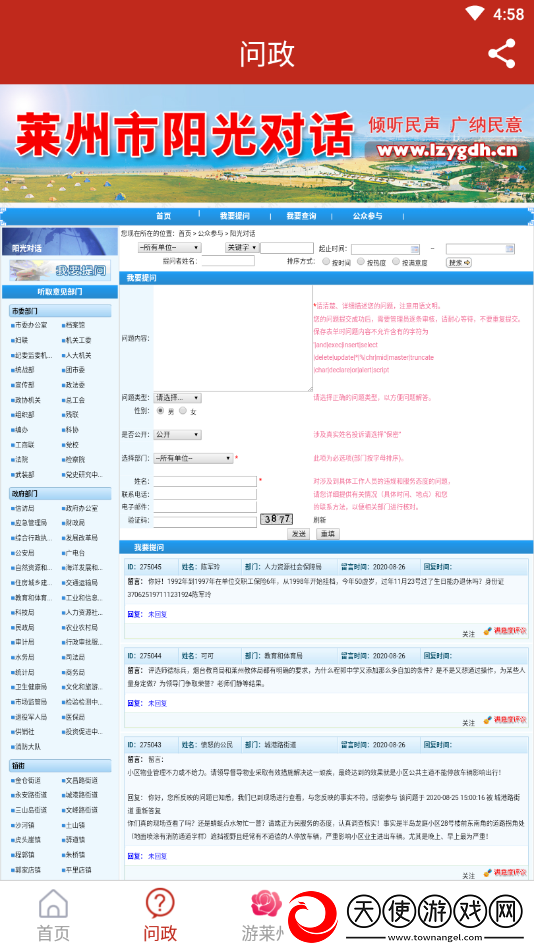This screenshot has width=534, height=949.
Task: Open 公众参与 in the navigation bar
Action: click(368, 216)
